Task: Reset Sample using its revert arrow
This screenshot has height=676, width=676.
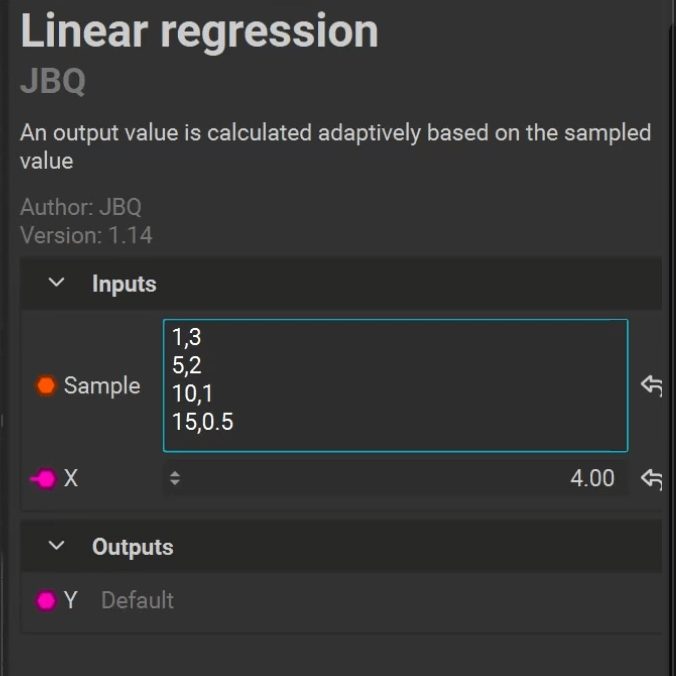Action: tap(651, 386)
